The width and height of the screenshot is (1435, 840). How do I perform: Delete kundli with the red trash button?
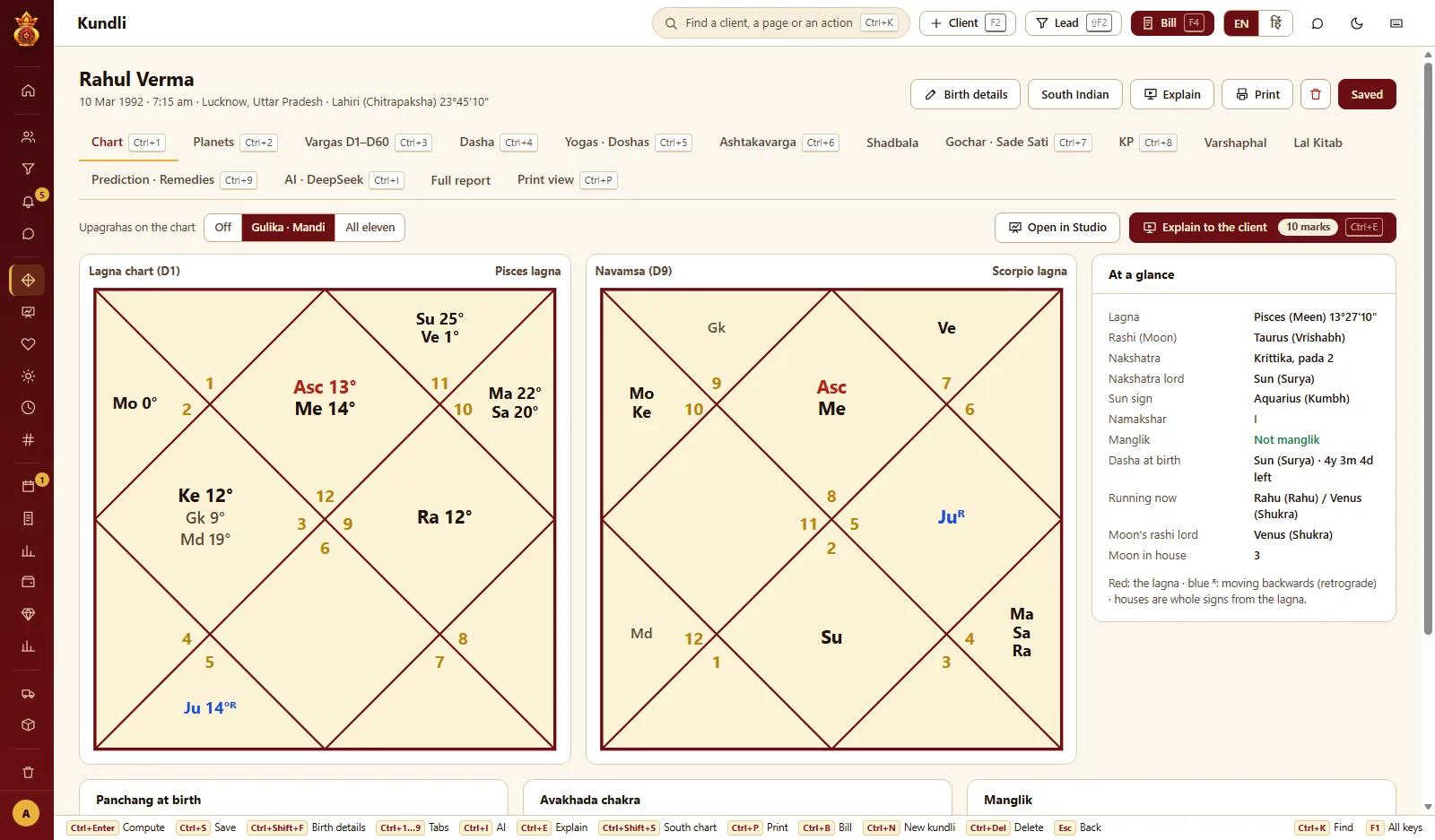(1316, 94)
